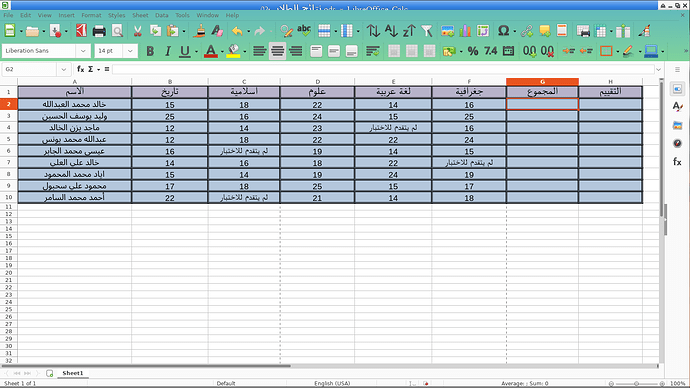
Task: Click the Sort ascending icon
Action: point(391,31)
